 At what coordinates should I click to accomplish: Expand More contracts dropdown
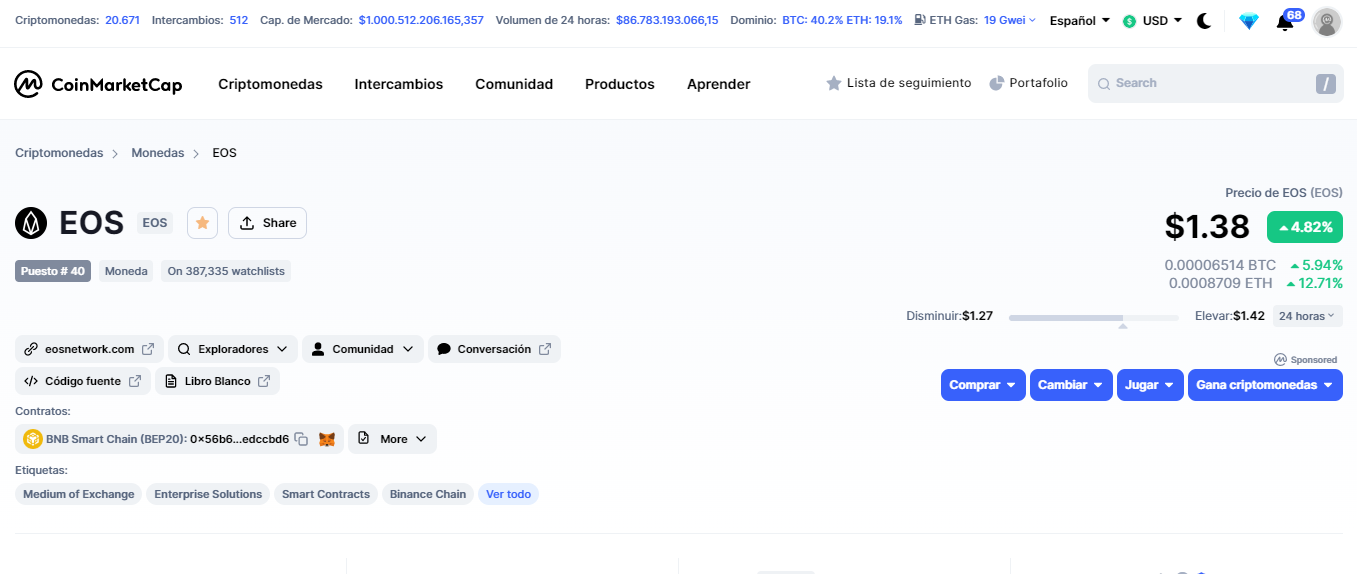392,439
